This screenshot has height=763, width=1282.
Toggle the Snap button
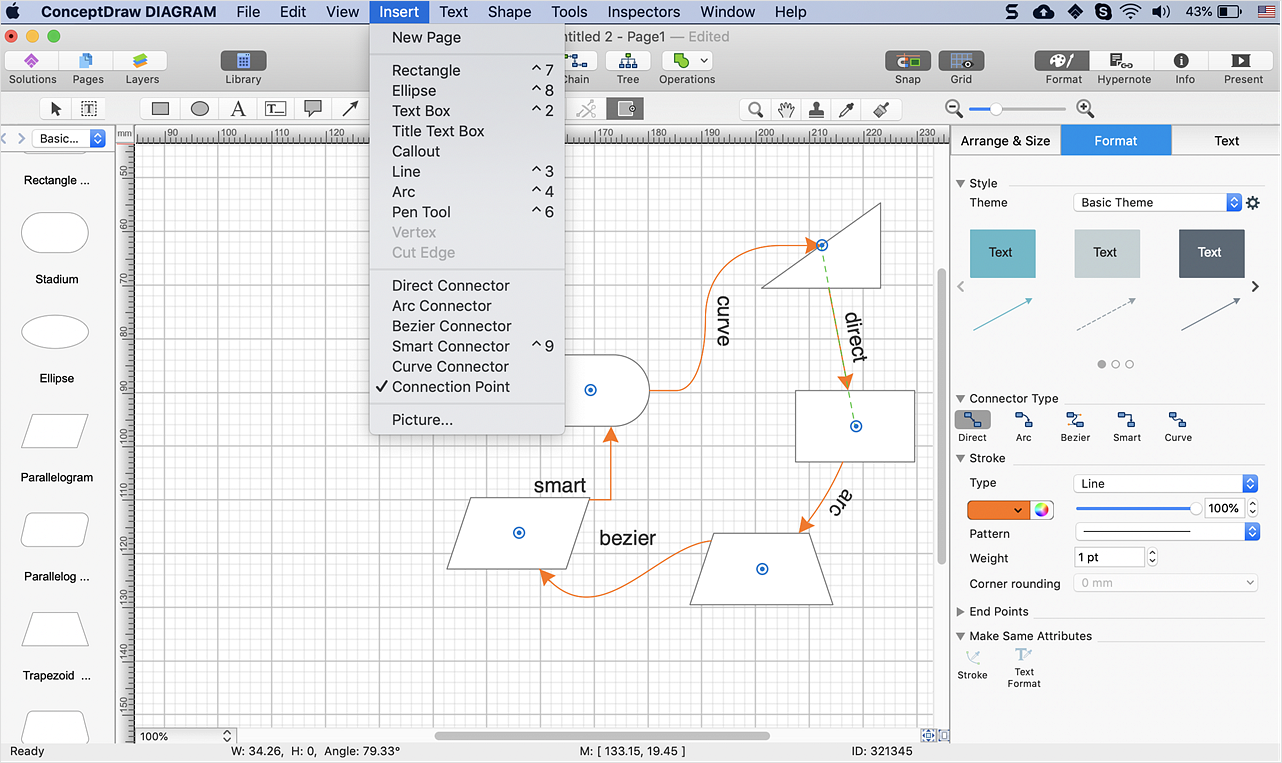(x=907, y=62)
